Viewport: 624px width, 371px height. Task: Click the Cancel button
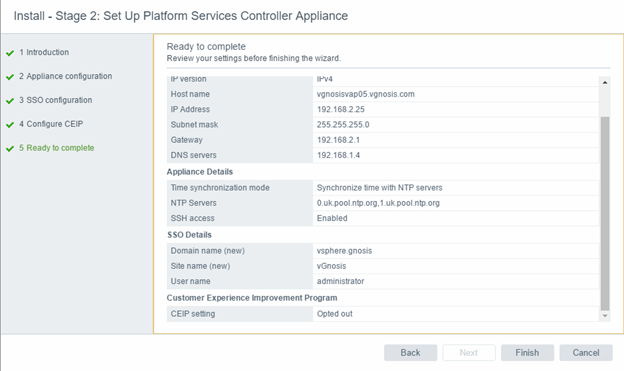coord(586,353)
